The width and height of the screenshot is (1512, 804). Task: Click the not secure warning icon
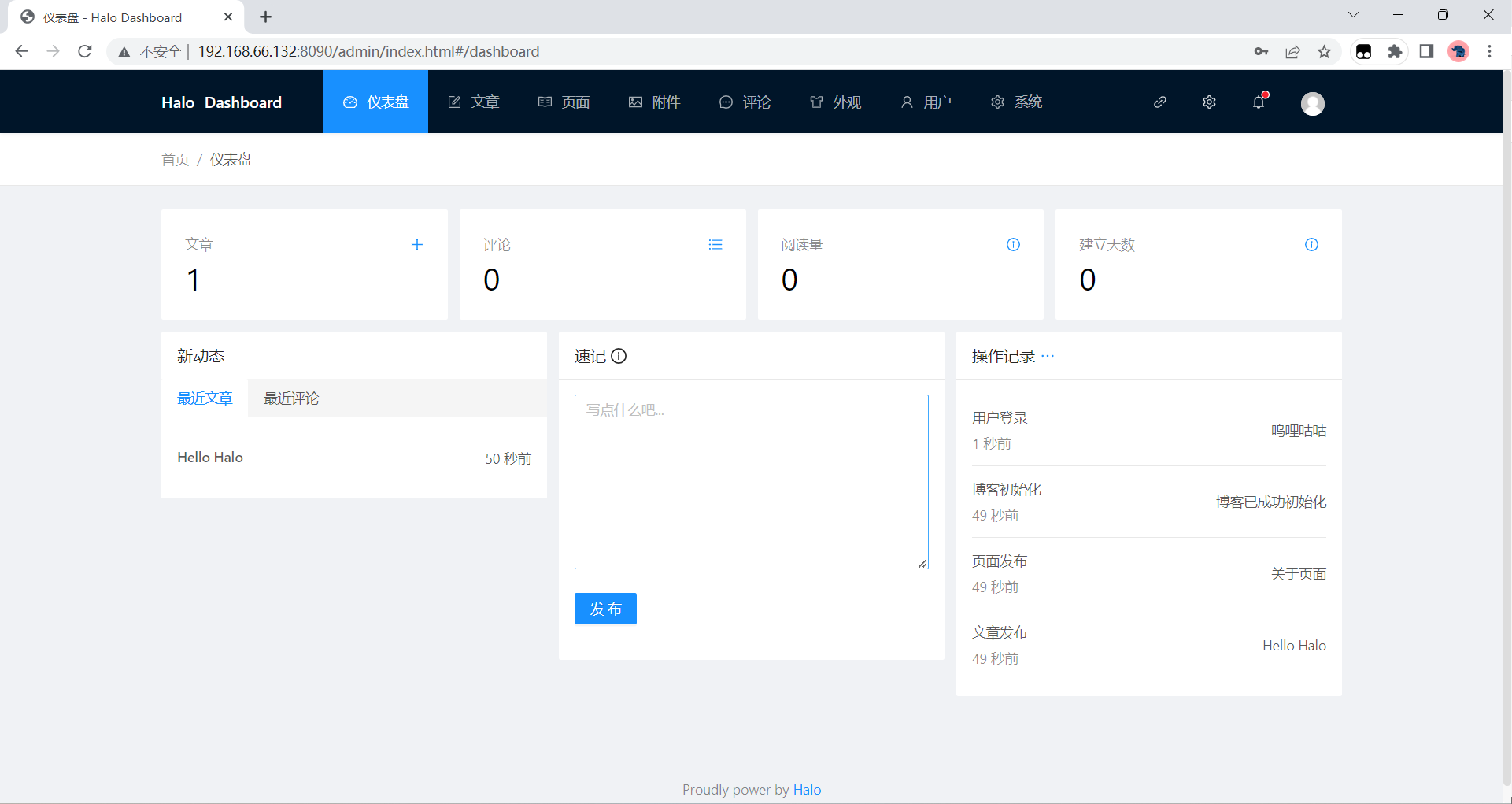tap(124, 52)
